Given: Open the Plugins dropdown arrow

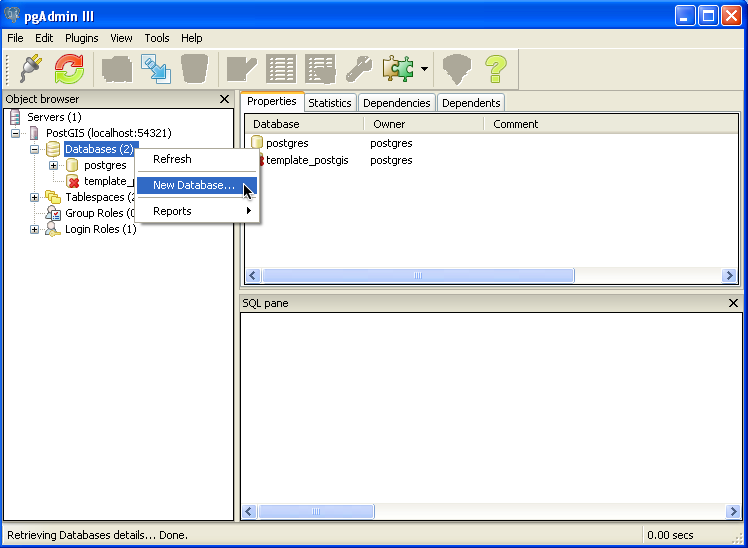Looking at the screenshot, I should click(x=424, y=69).
